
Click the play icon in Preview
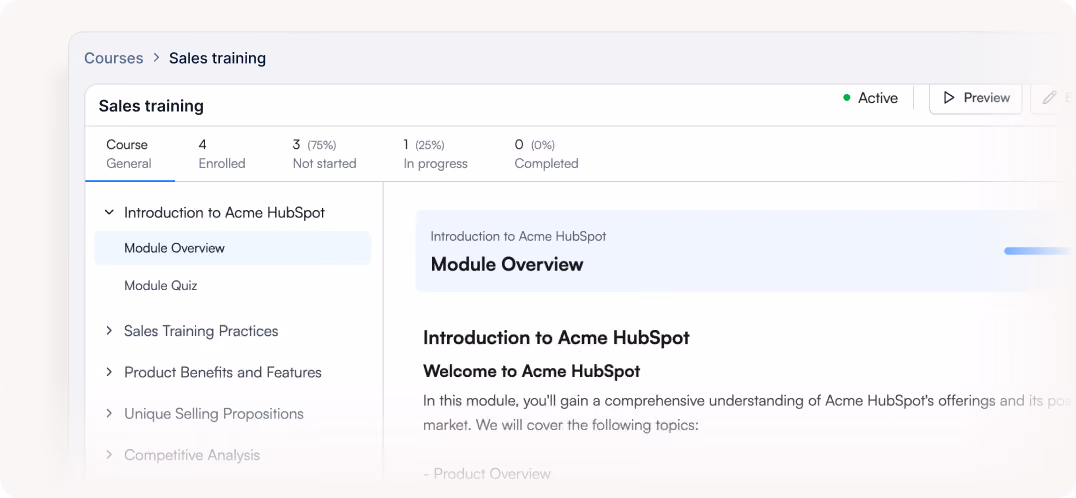tap(949, 98)
